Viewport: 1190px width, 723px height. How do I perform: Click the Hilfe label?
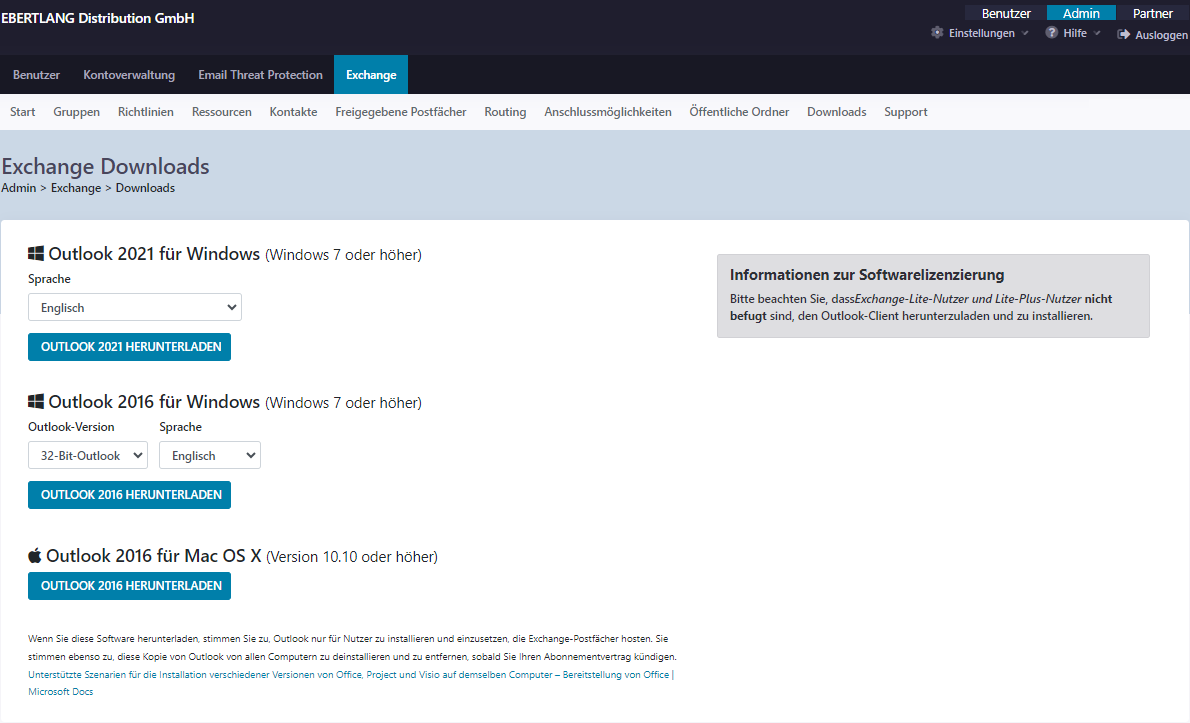pos(1075,33)
